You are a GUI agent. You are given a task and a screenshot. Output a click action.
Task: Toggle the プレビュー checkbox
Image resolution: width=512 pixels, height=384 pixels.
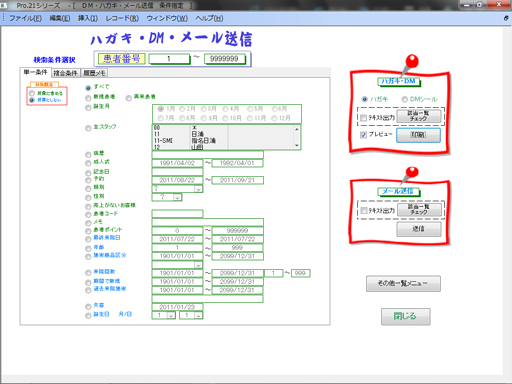click(x=364, y=135)
